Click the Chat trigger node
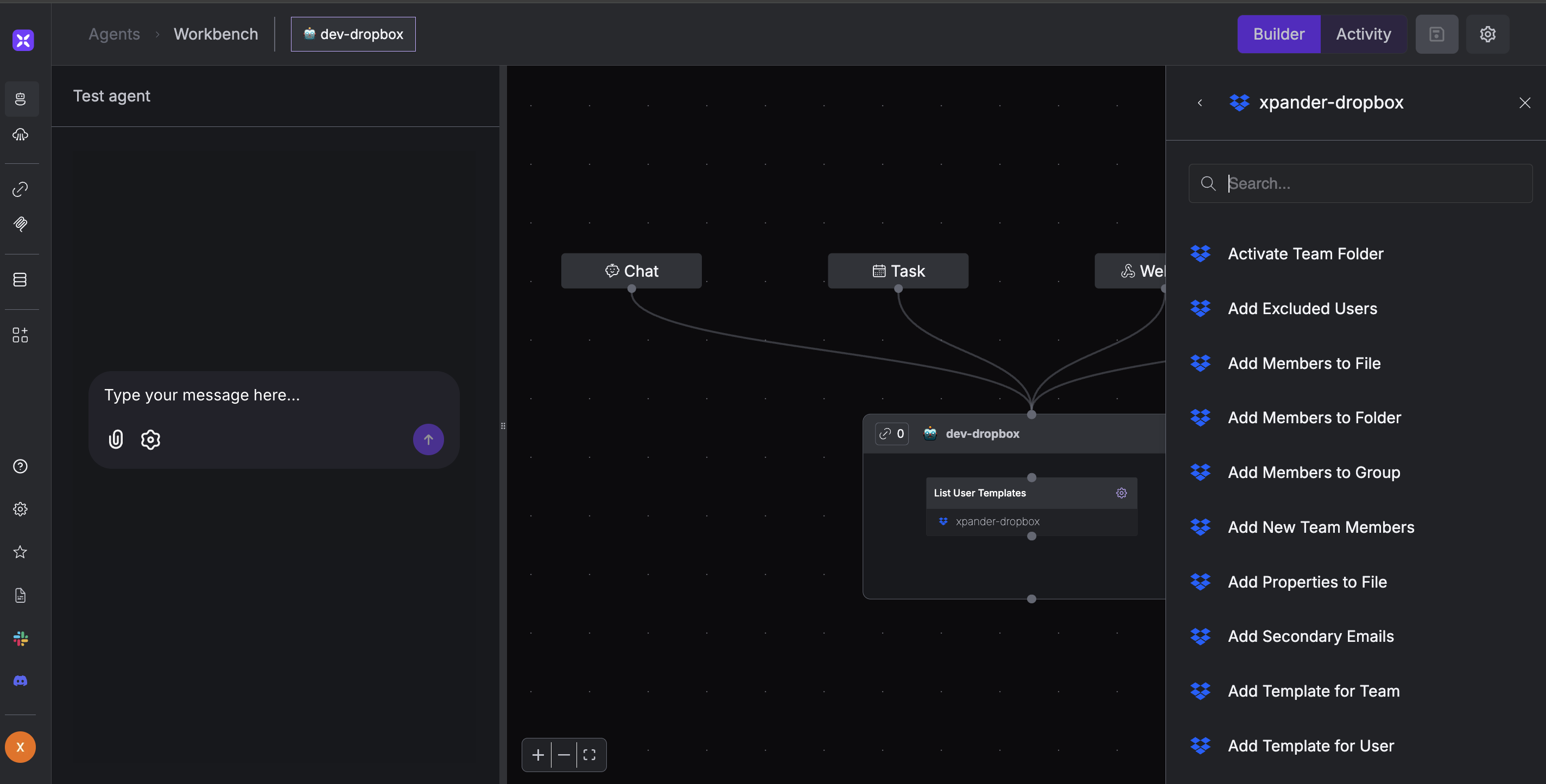 tap(631, 271)
